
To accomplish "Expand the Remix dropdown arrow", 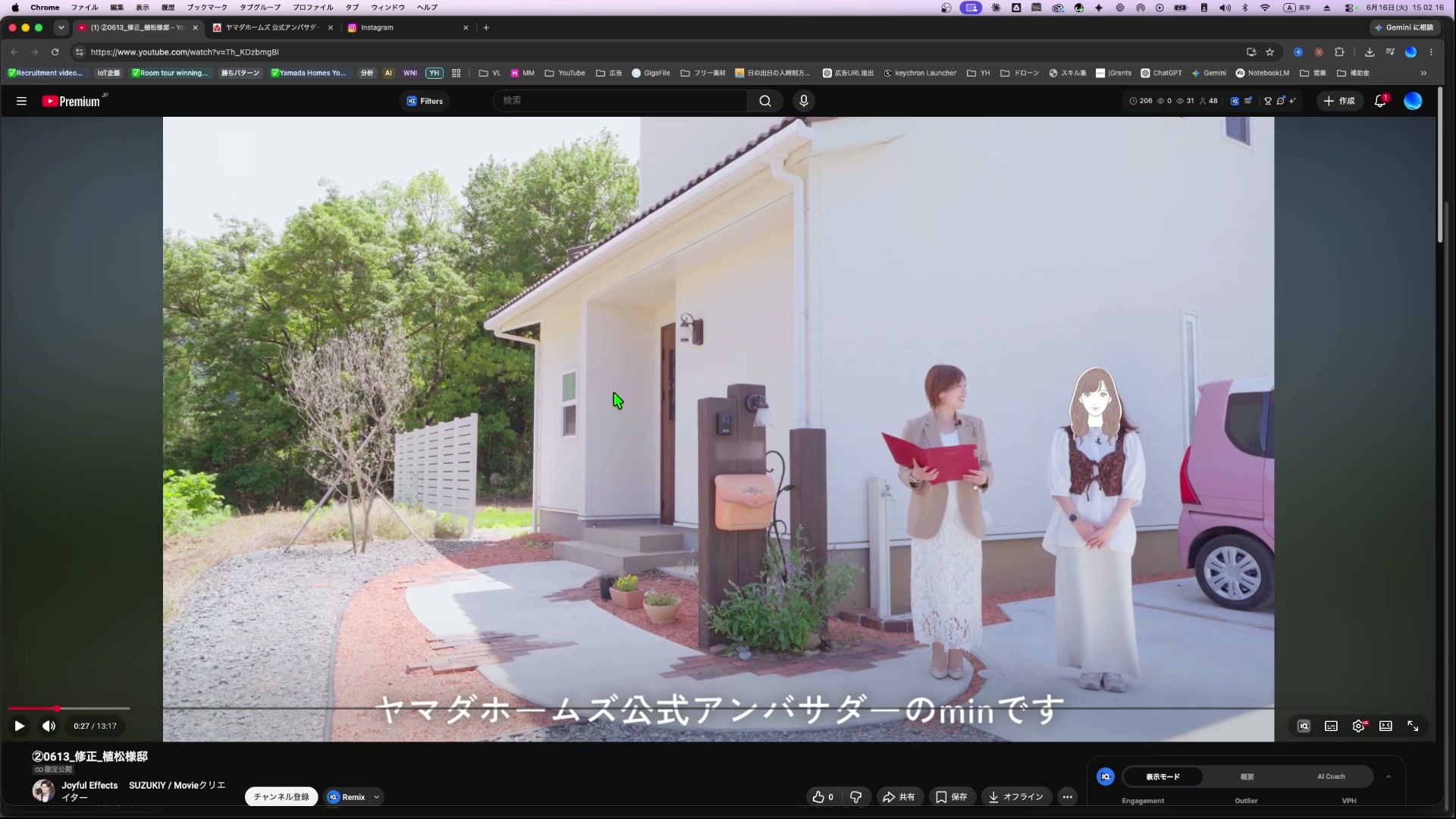I will [x=376, y=797].
